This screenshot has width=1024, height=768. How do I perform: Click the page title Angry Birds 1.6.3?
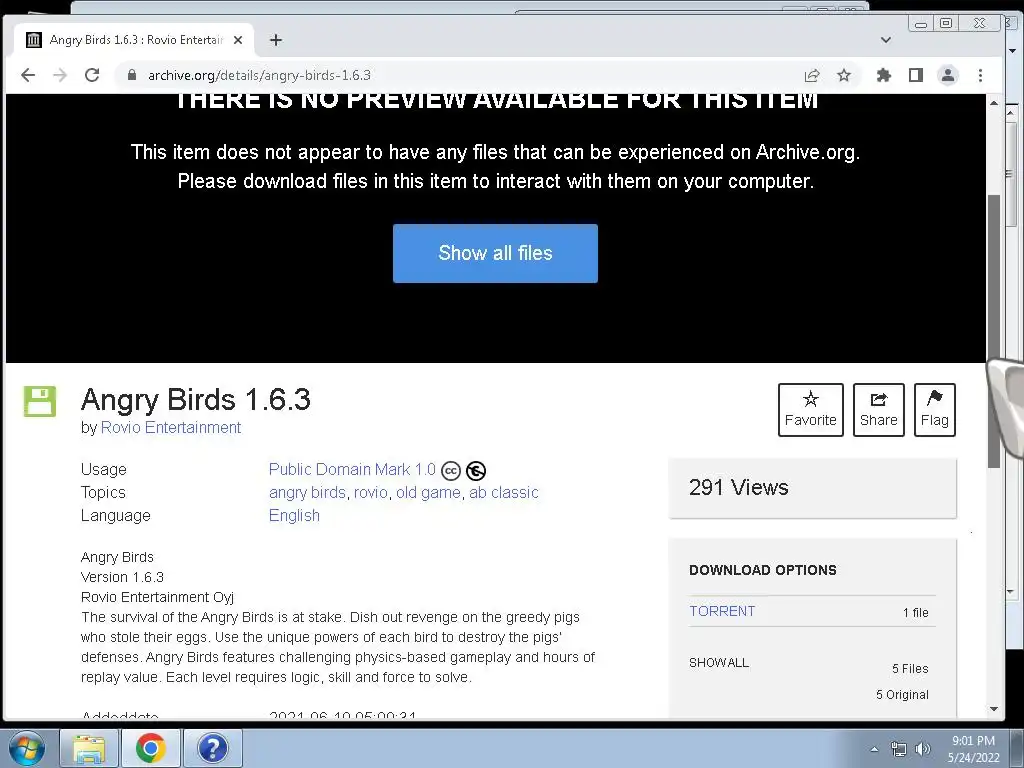tap(195, 400)
